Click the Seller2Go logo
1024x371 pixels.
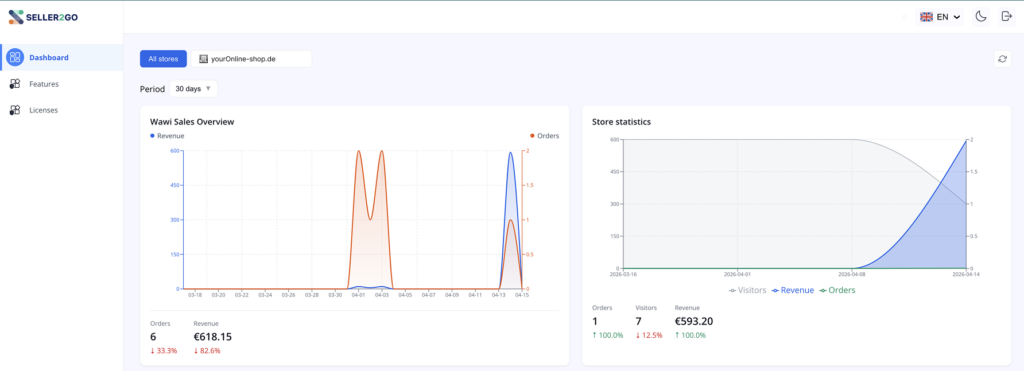[x=43, y=17]
